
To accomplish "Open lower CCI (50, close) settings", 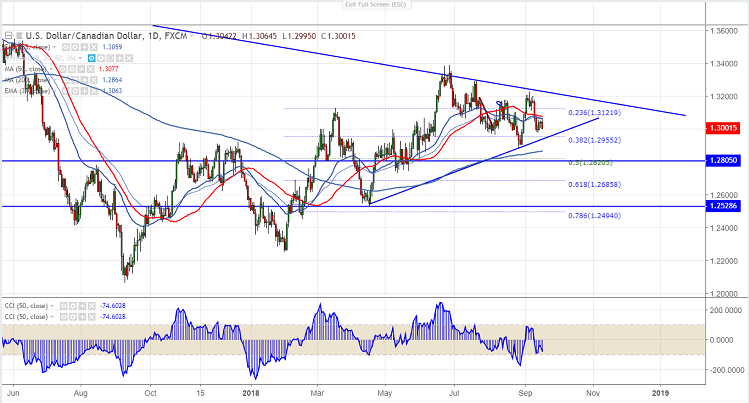I will coord(73,317).
